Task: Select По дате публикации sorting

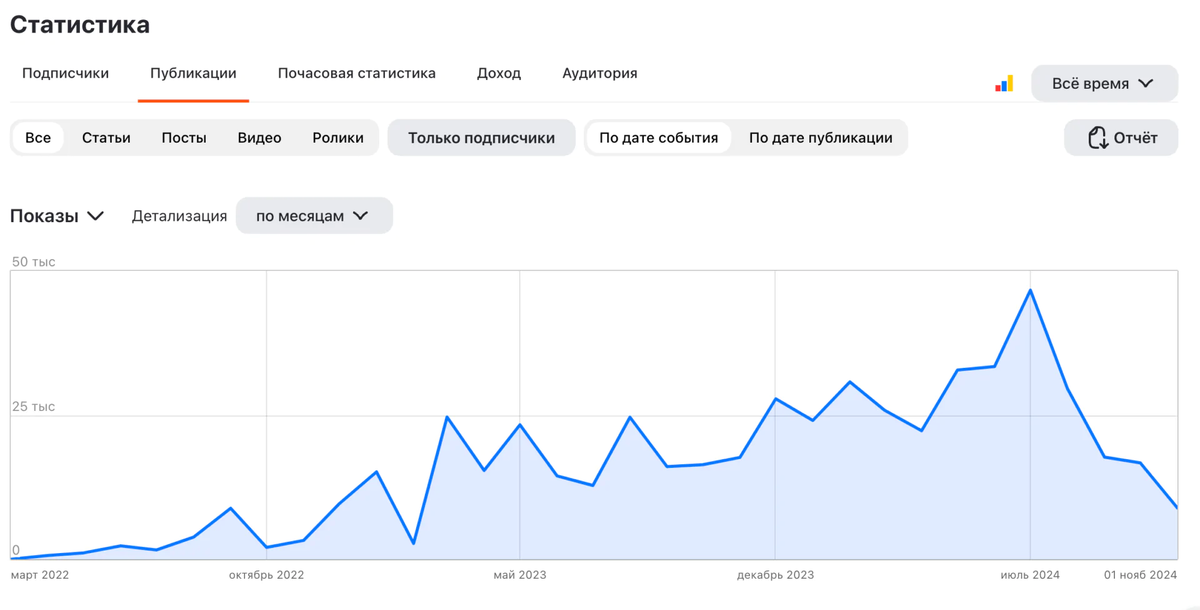Action: click(820, 137)
